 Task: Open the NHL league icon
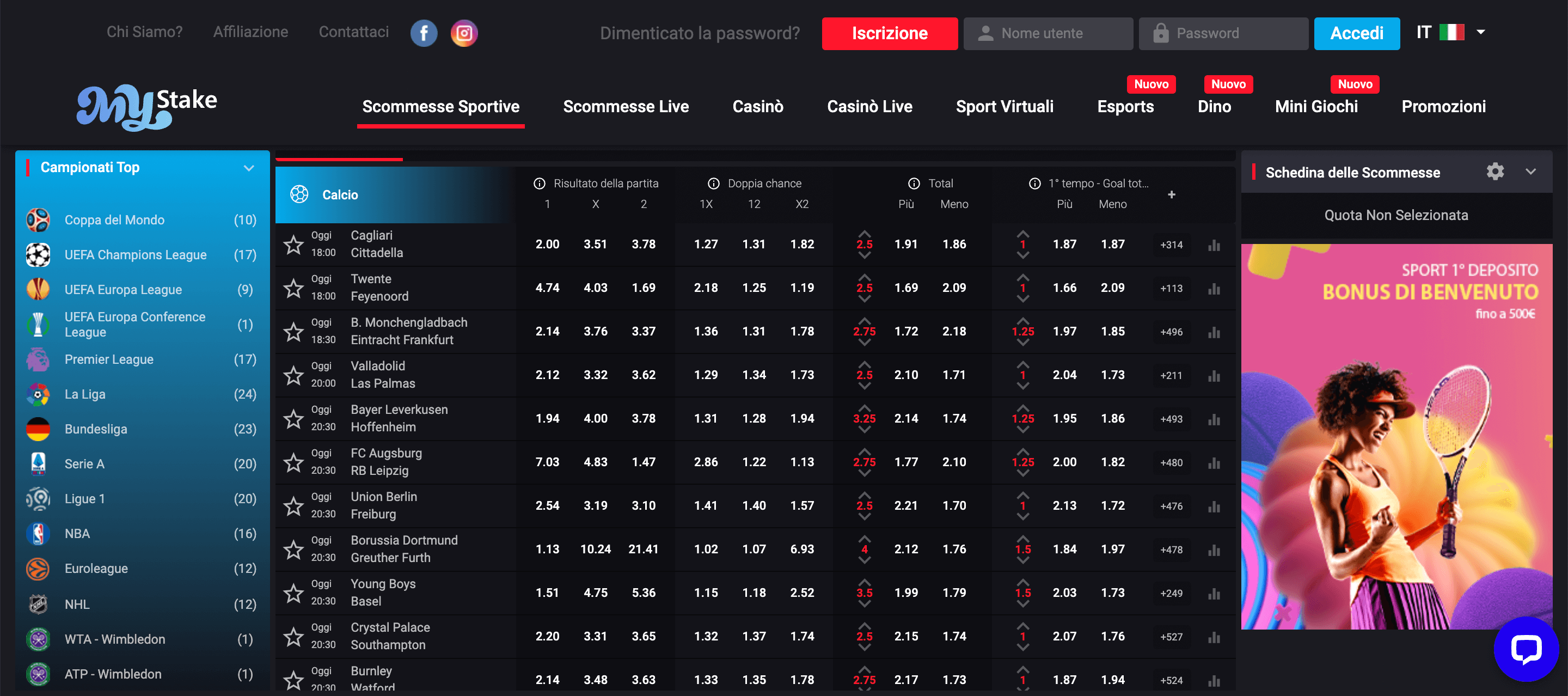pos(38,604)
